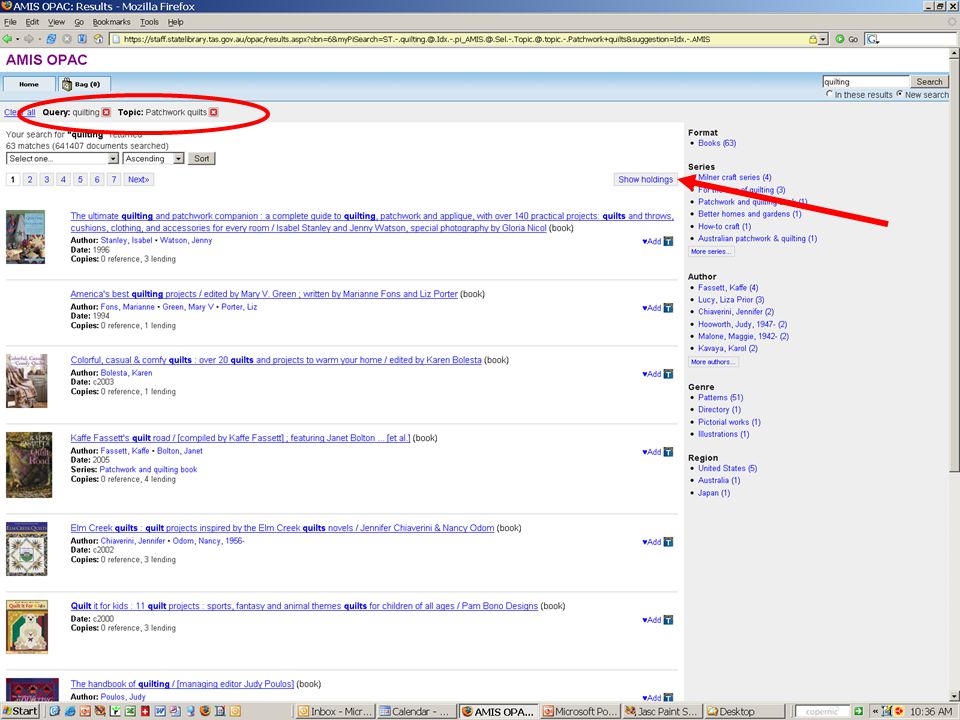
Task: Remove the 'Query: quilting' filter
Action: tap(107, 112)
